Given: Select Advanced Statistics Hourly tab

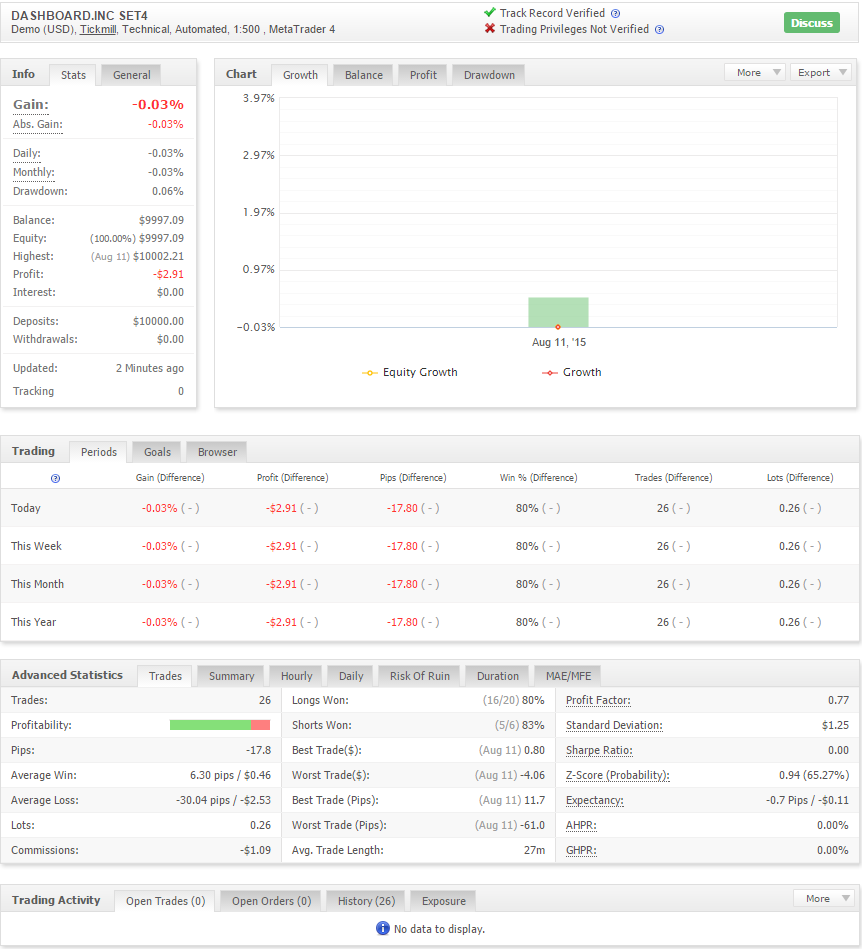Looking at the screenshot, I should coord(296,676).
